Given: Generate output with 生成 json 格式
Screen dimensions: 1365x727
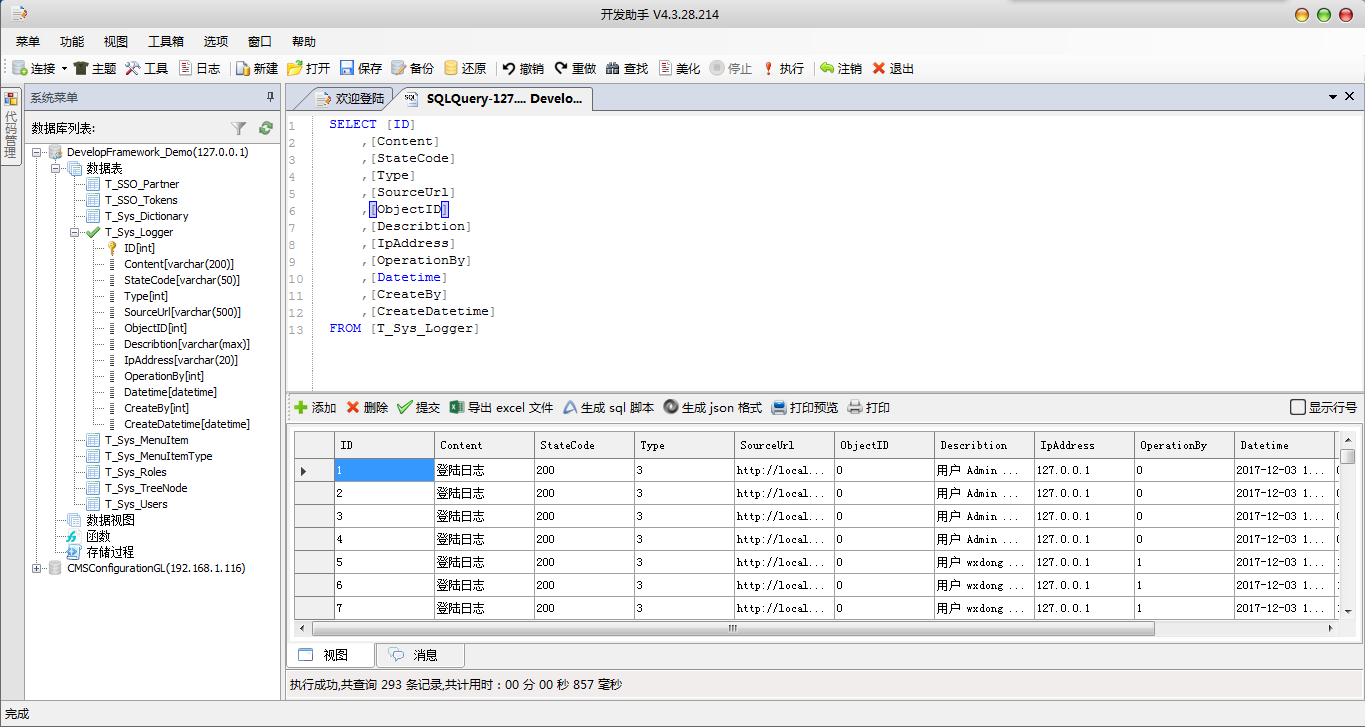Looking at the screenshot, I should pyautogui.click(x=712, y=408).
